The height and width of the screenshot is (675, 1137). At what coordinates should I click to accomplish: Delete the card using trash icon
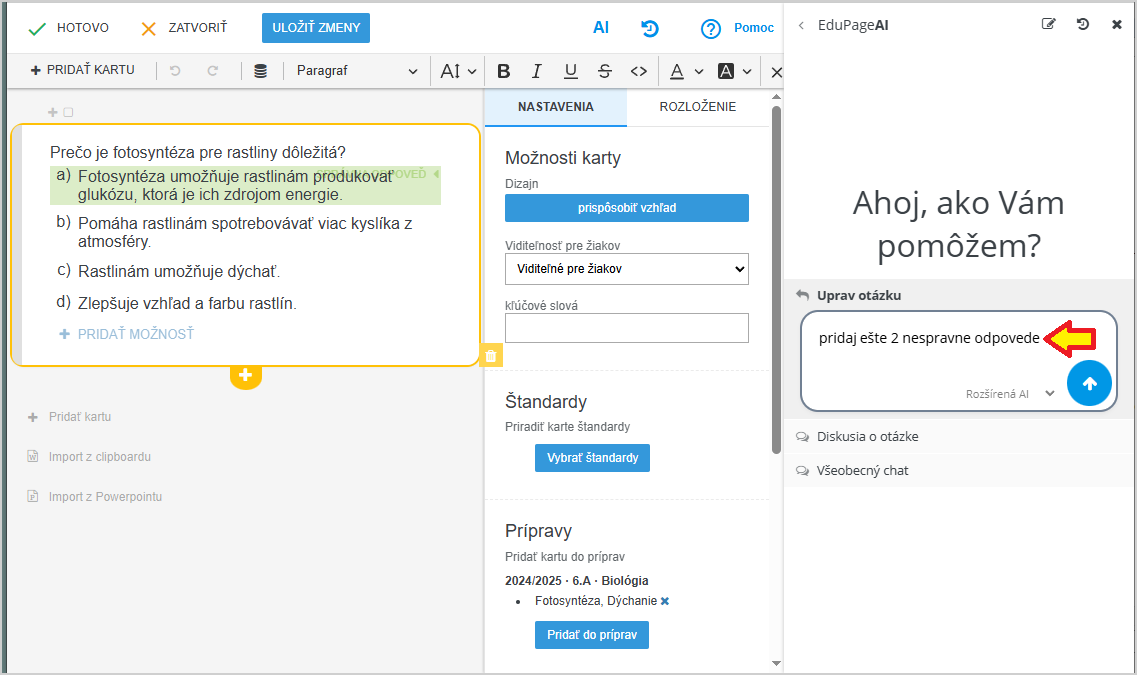click(x=491, y=356)
